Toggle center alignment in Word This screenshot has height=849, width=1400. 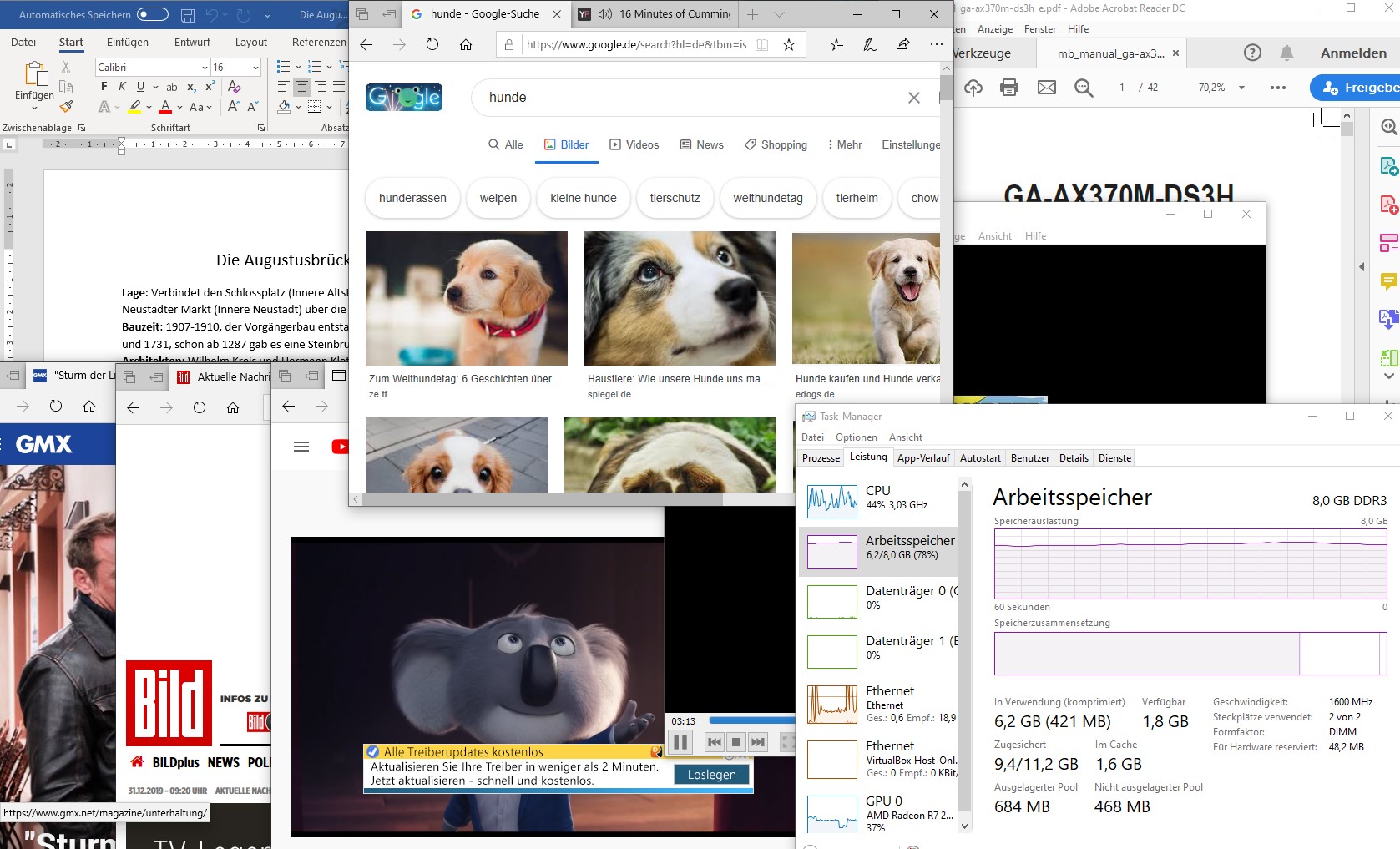302,87
